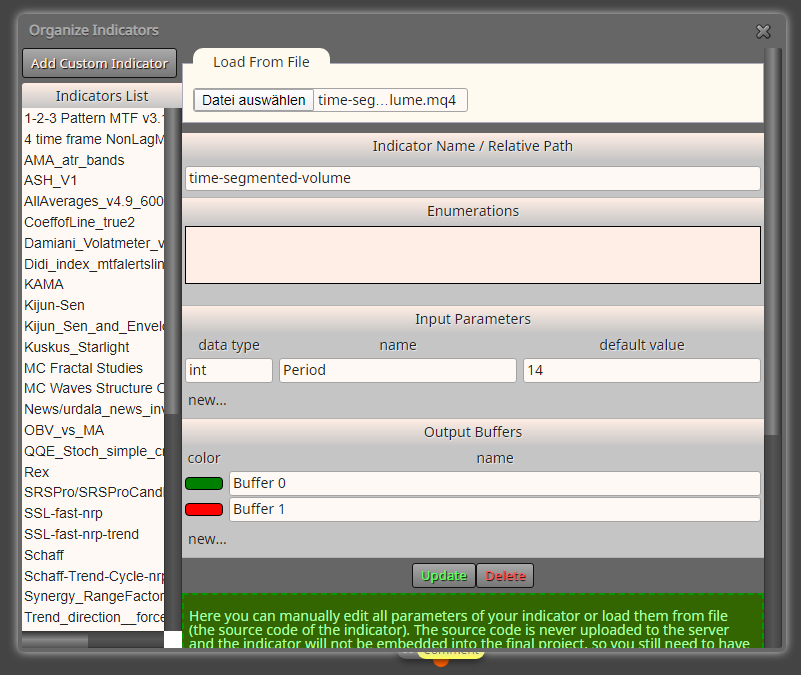This screenshot has width=801, height=675.
Task: Add new input parameter via 'new...'
Action: (x=207, y=400)
